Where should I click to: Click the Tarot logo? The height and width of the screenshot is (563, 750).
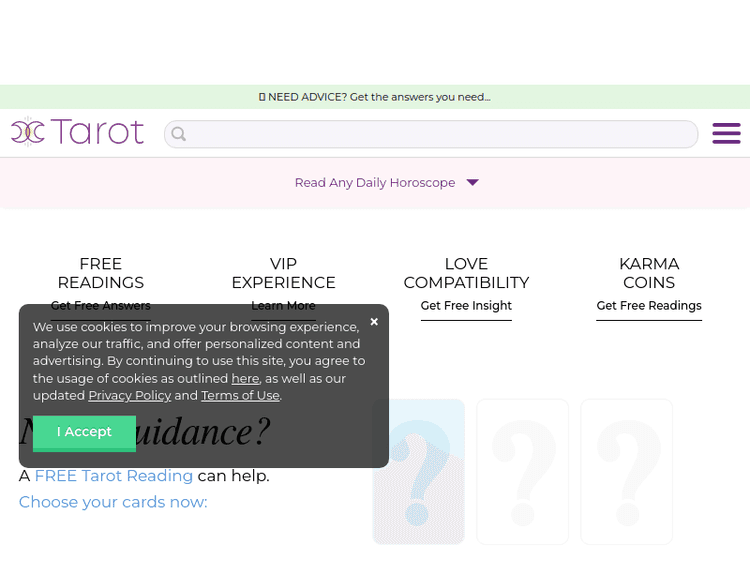tap(77, 131)
